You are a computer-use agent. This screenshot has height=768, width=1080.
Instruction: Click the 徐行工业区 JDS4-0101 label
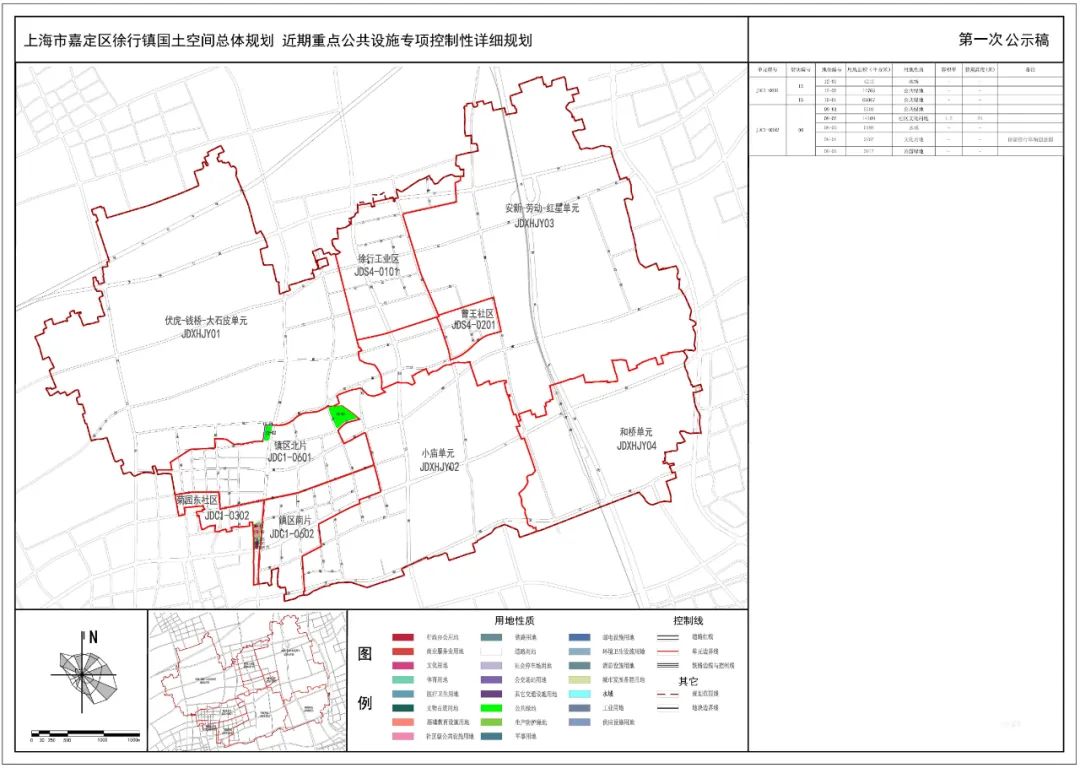(x=377, y=265)
